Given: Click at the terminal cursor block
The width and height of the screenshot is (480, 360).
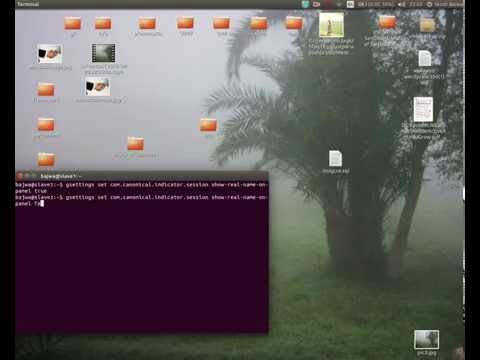Looking at the screenshot, I should click(42, 203).
